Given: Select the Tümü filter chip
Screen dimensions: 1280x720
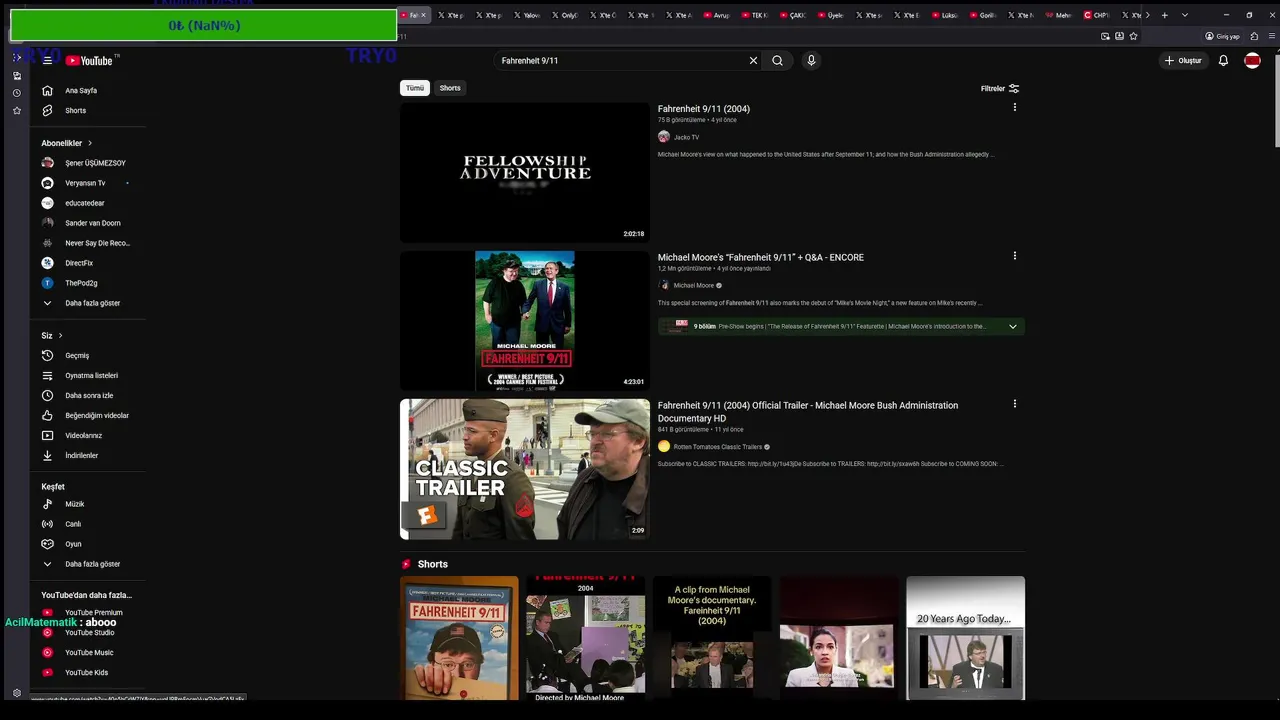Looking at the screenshot, I should click(x=414, y=88).
